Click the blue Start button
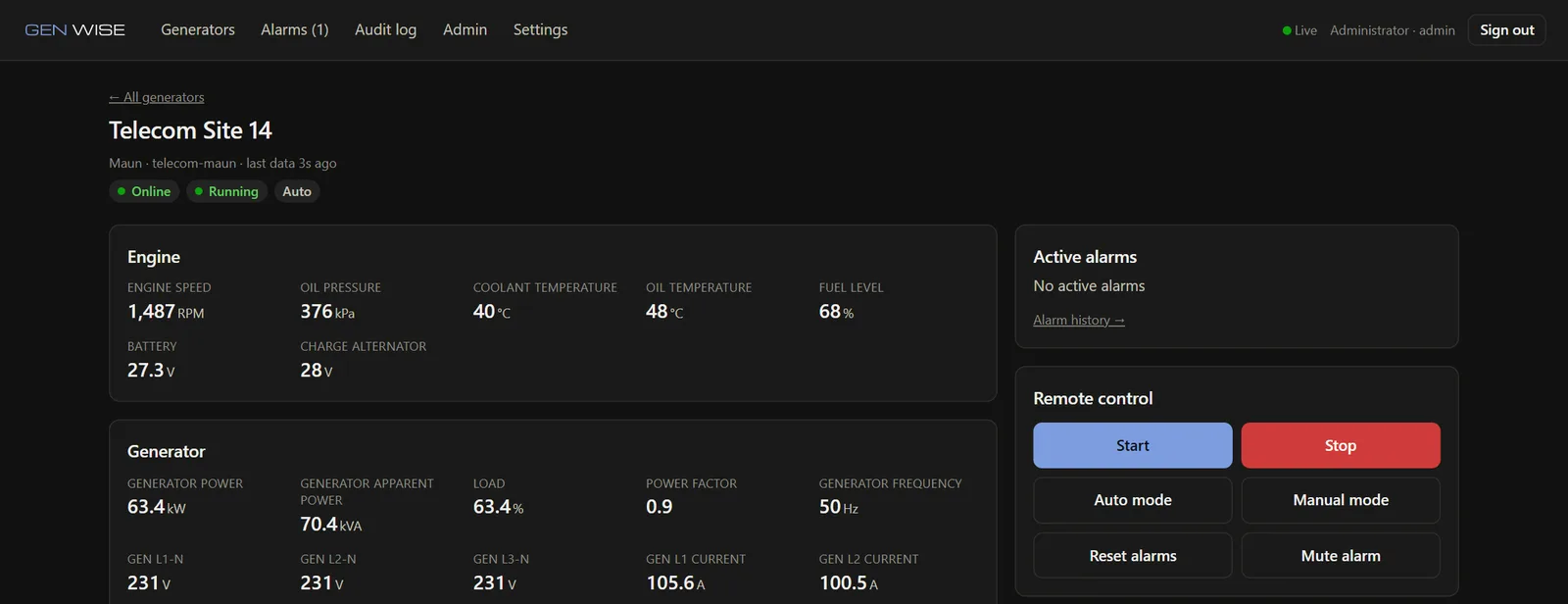 tap(1132, 445)
